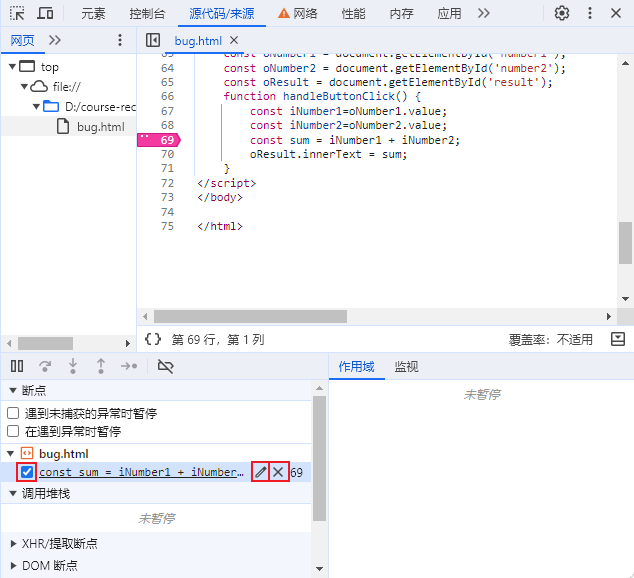Click the '覆盖率: 不适用' status text
The height and width of the screenshot is (578, 634).
tap(550, 340)
